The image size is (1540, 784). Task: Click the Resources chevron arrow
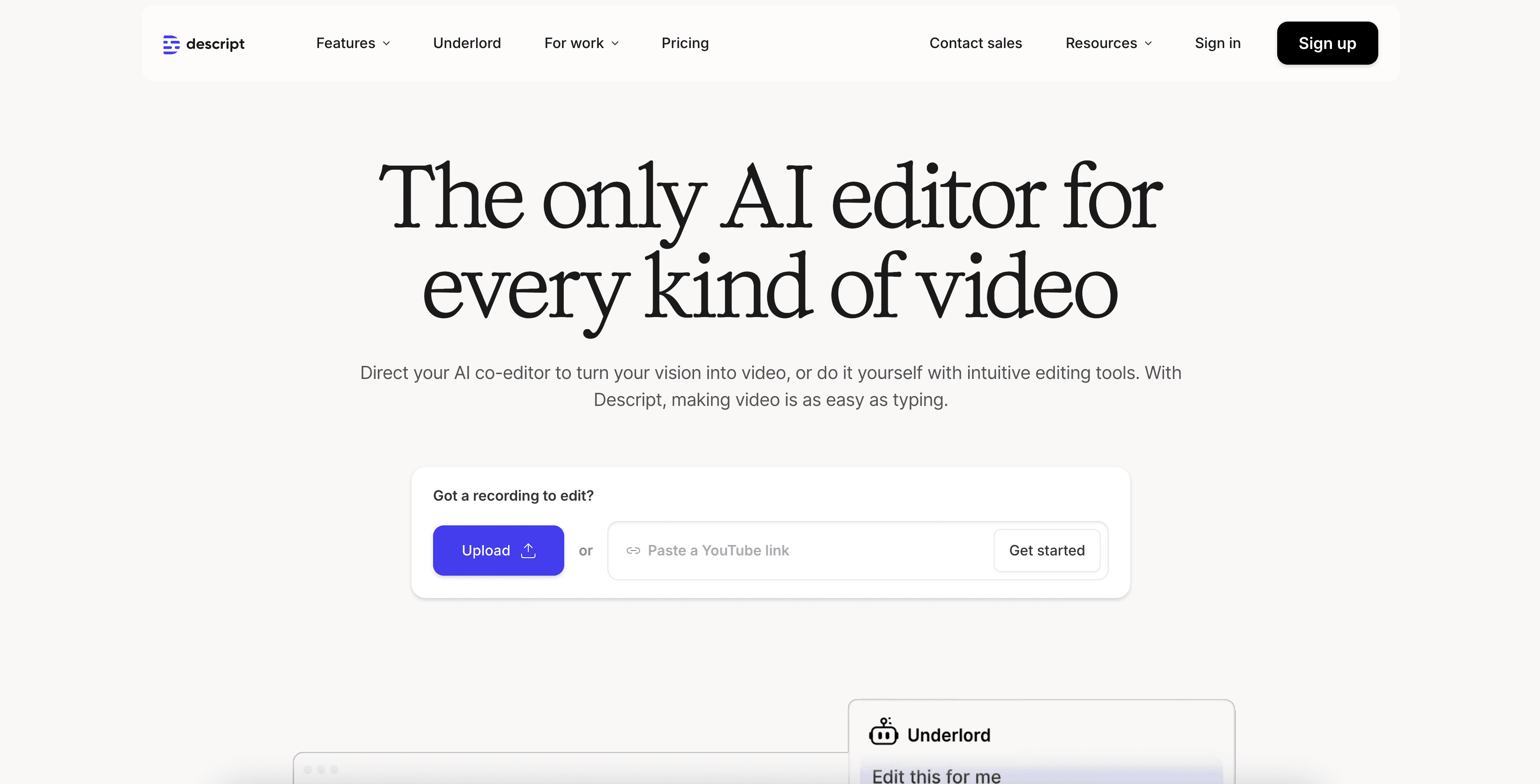1148,44
